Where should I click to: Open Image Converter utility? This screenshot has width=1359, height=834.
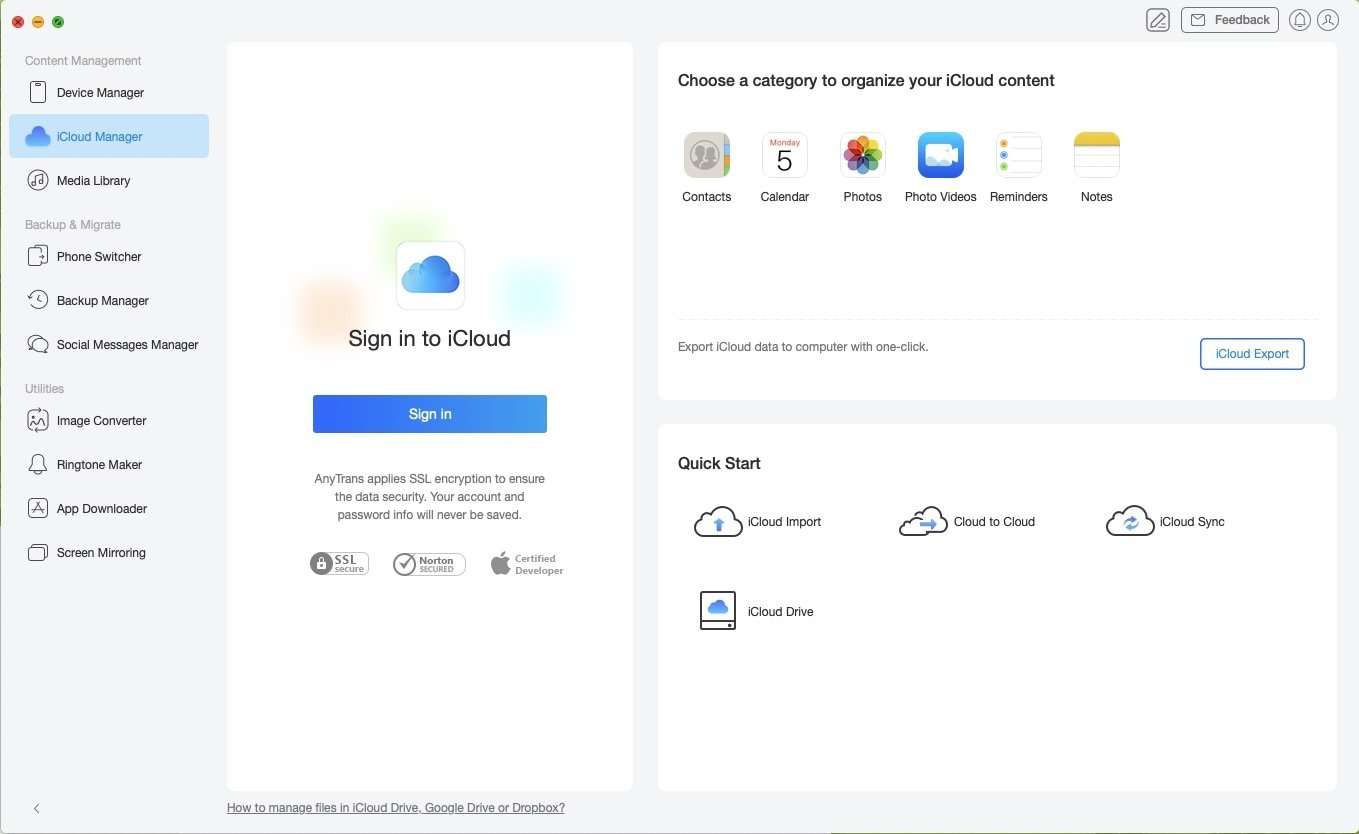(x=109, y=421)
